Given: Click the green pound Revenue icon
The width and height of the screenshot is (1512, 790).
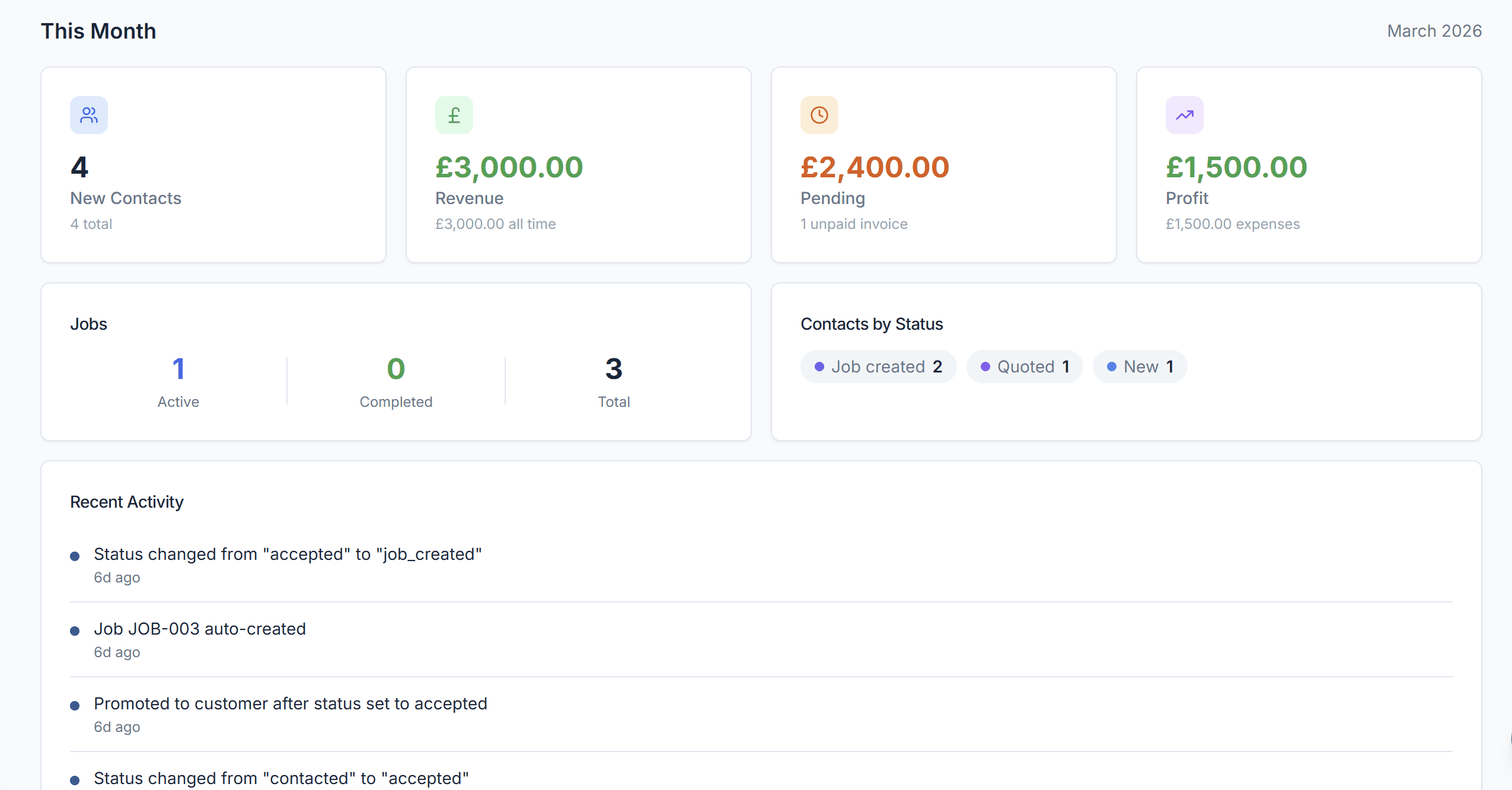Looking at the screenshot, I should [454, 114].
